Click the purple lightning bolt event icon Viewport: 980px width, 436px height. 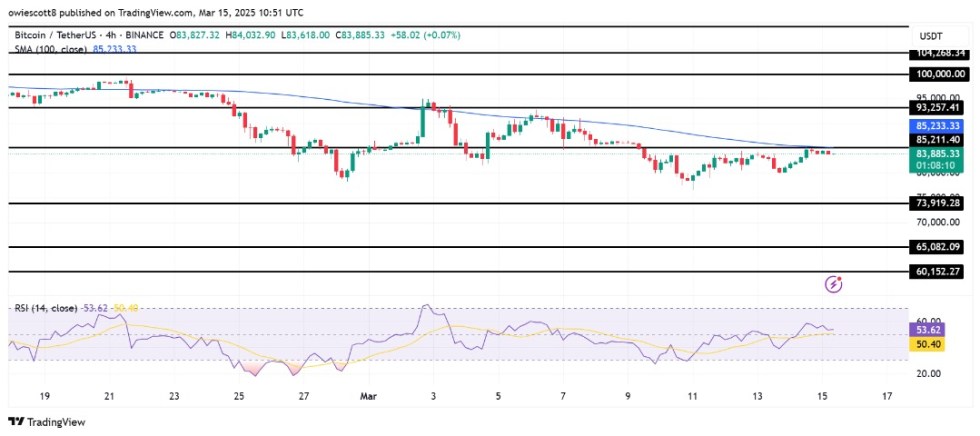click(834, 285)
